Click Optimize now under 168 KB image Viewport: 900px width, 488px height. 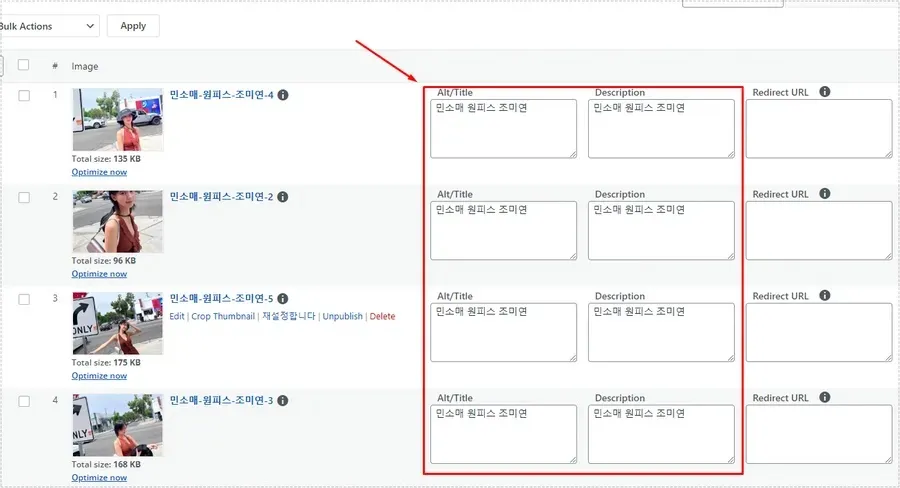tap(99, 478)
